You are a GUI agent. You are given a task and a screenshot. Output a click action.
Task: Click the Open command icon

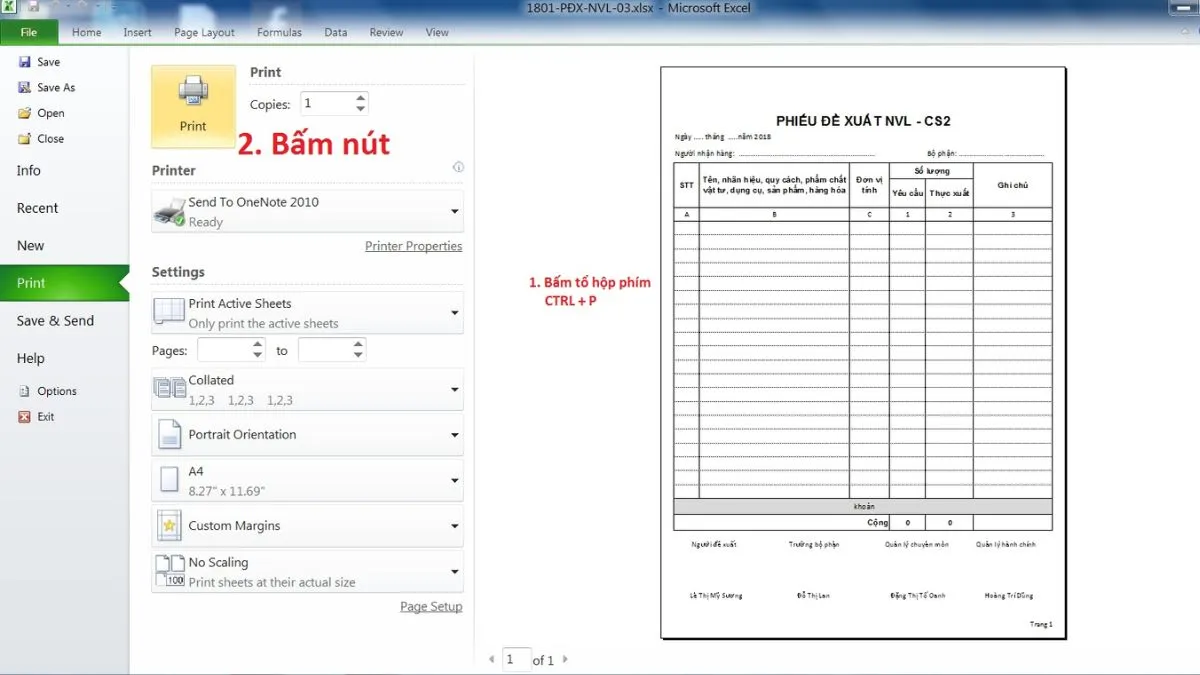click(25, 112)
